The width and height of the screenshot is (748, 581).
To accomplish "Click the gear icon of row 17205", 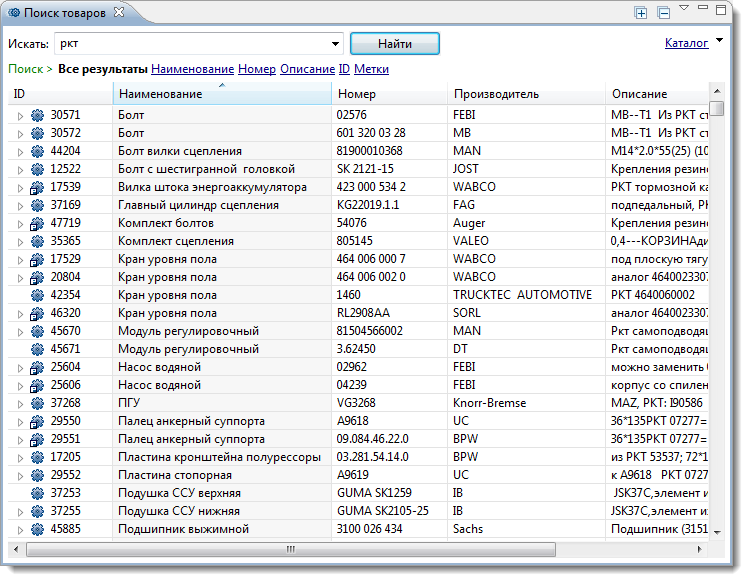I will pos(37,457).
